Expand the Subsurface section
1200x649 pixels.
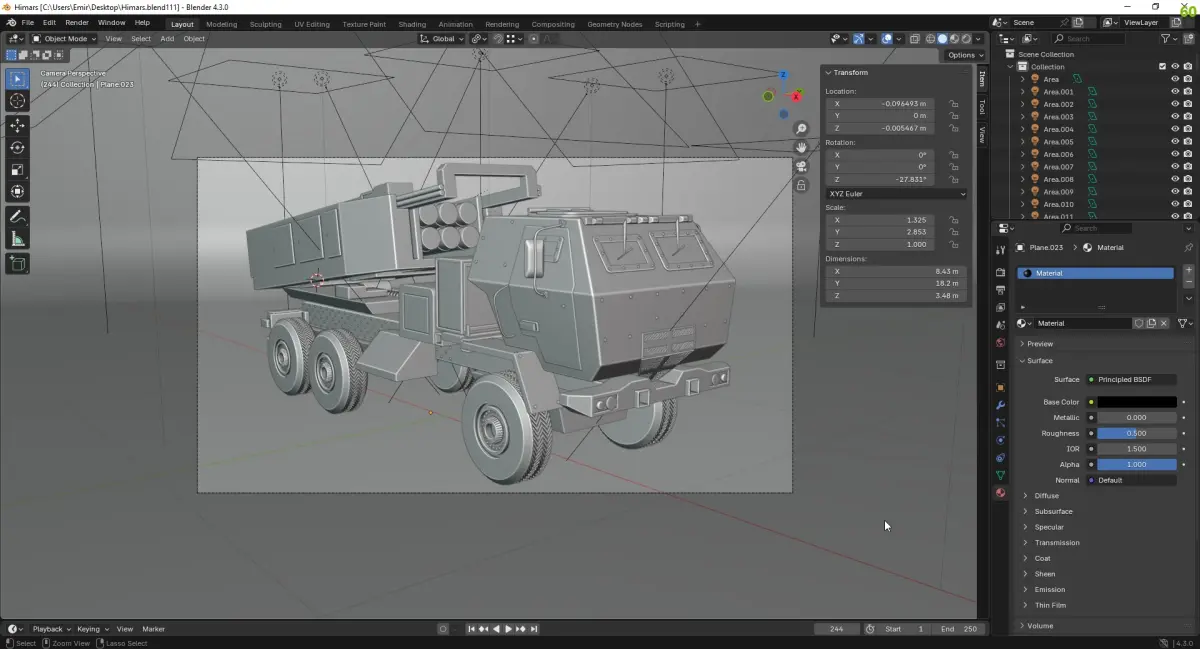click(1053, 511)
